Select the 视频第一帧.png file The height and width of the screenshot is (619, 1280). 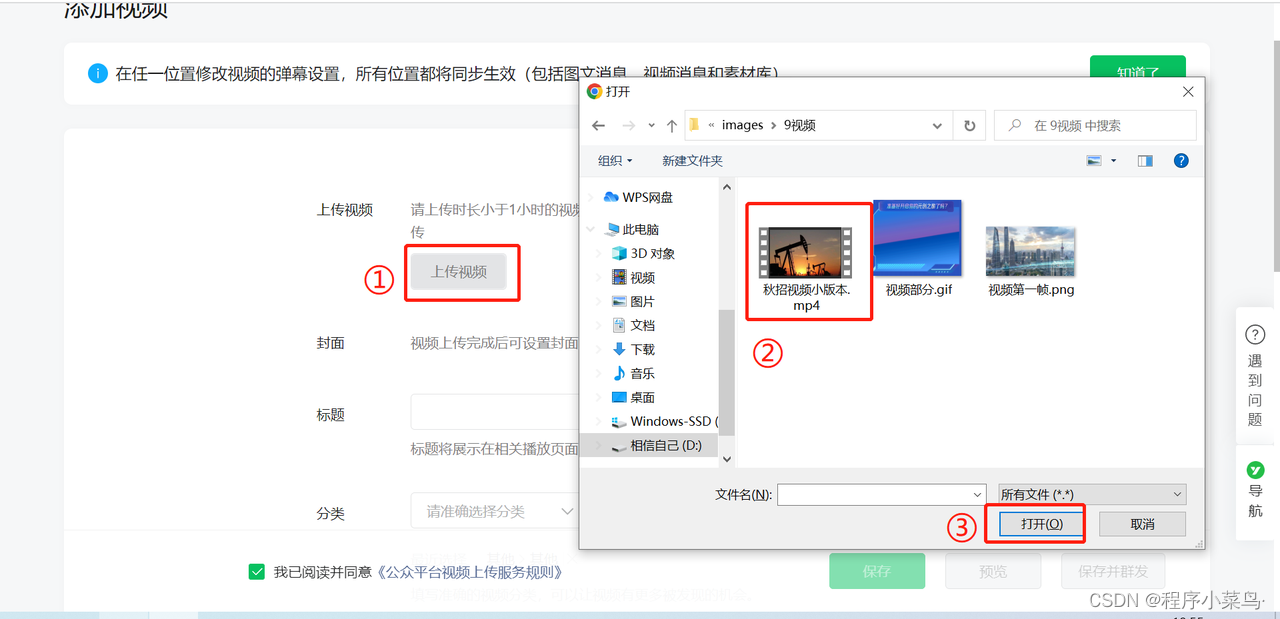1031,262
